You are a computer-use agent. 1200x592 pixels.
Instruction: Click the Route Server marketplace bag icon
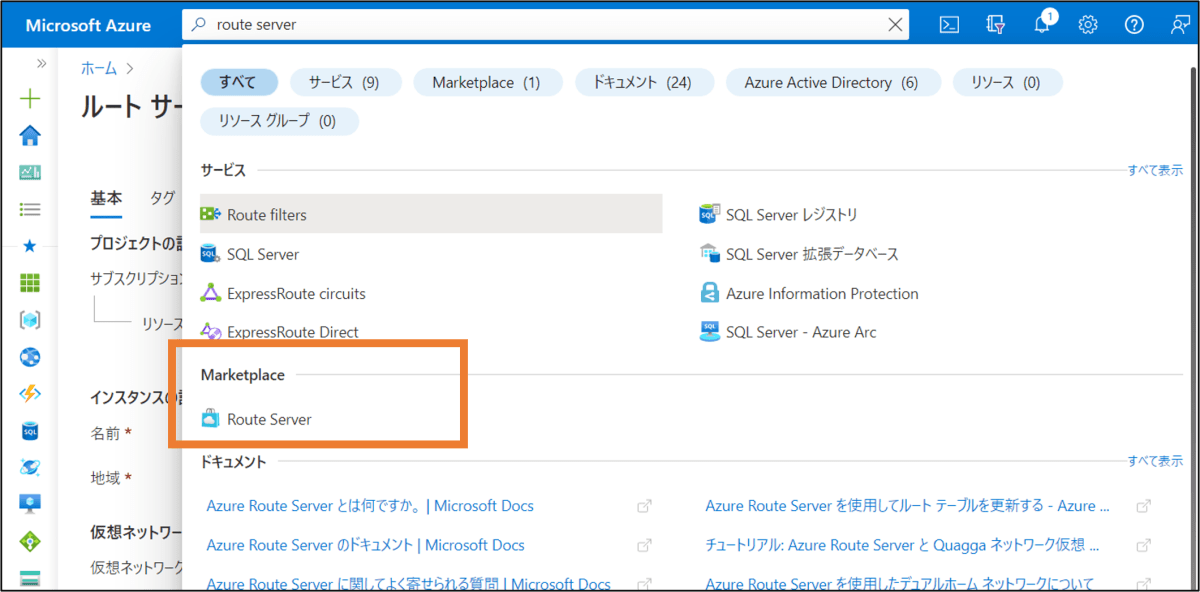pos(210,420)
